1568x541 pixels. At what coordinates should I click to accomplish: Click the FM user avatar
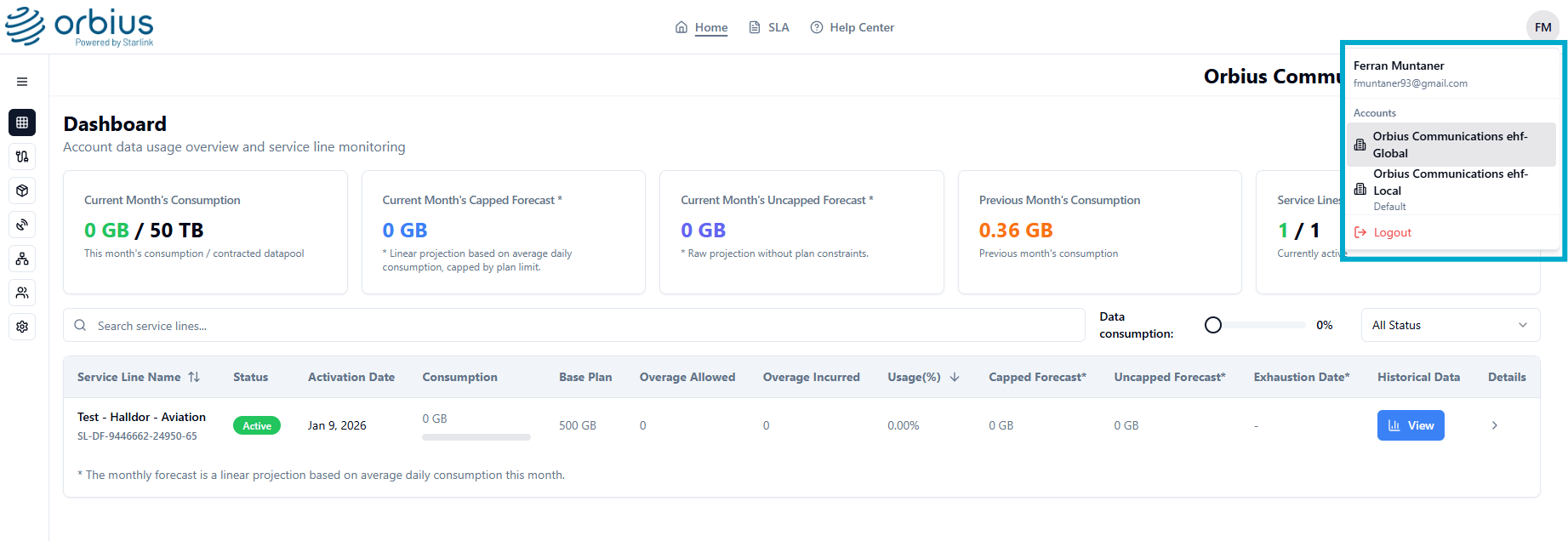[x=1542, y=27]
